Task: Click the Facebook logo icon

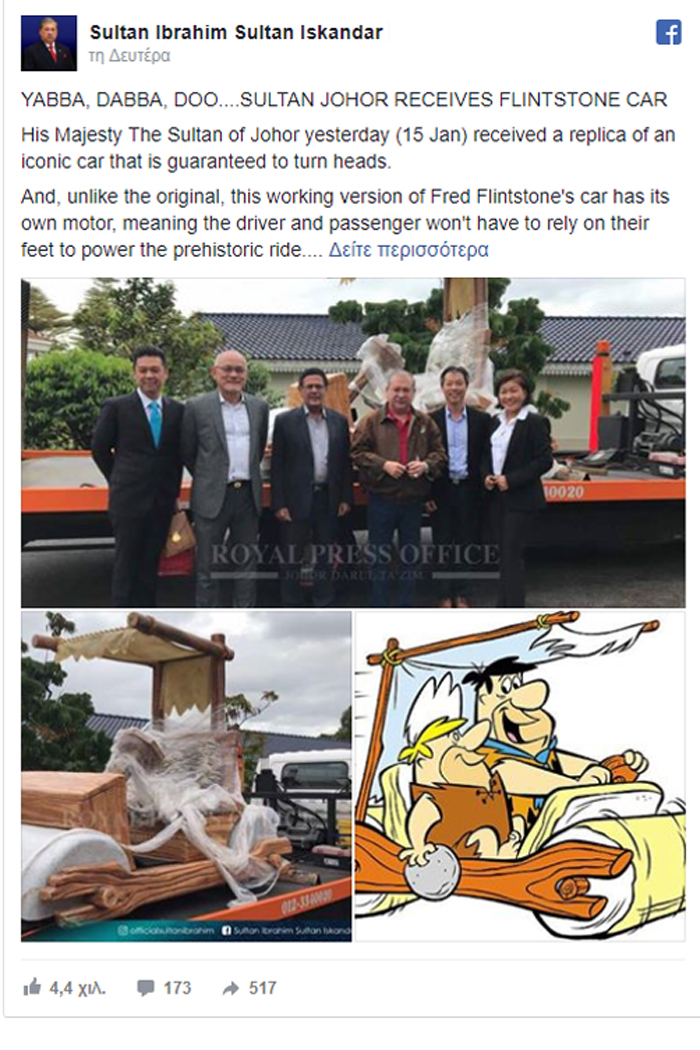Action: [668, 33]
